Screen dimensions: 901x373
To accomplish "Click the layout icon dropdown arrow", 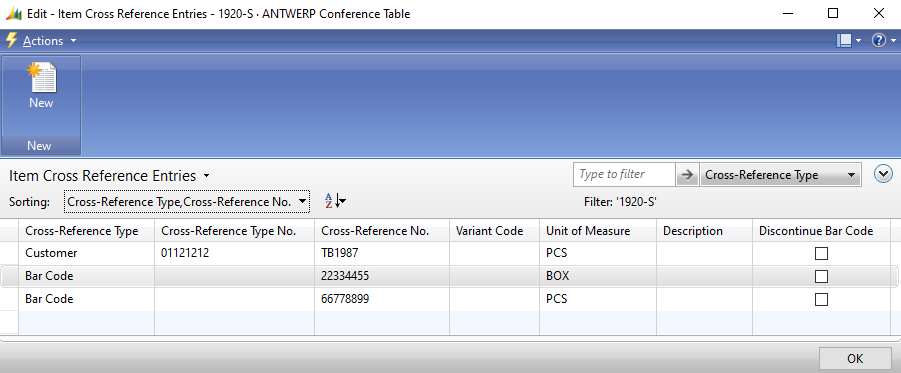I will pyautogui.click(x=858, y=41).
